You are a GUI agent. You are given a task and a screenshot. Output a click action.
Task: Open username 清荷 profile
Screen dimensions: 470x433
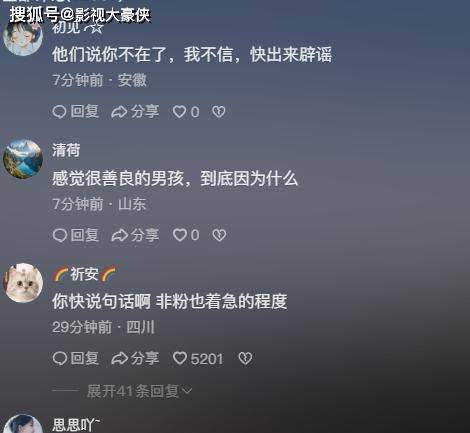pyautogui.click(x=66, y=150)
